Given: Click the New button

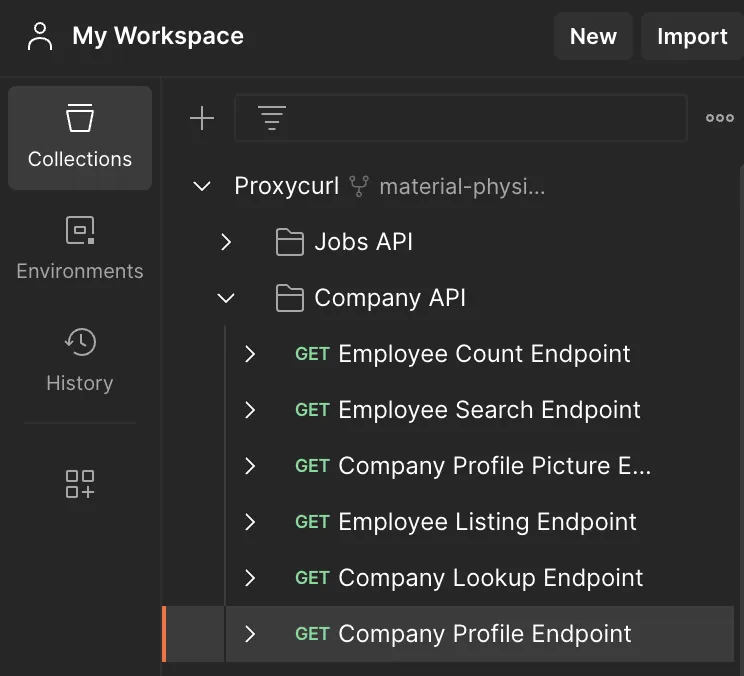Looking at the screenshot, I should point(593,36).
